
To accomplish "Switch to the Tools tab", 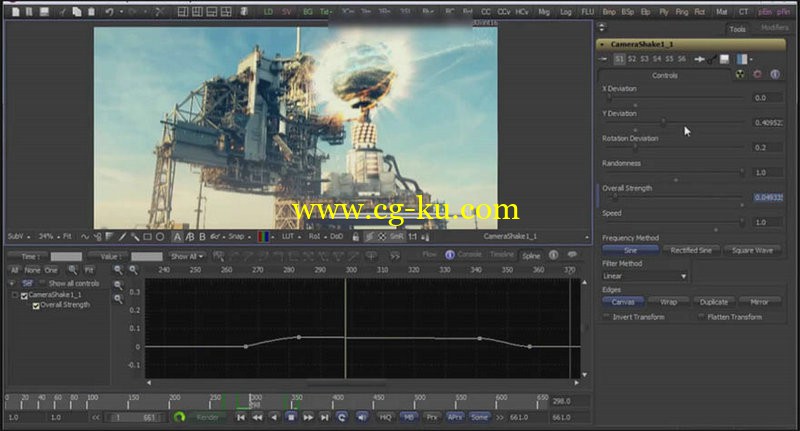I will click(x=737, y=29).
